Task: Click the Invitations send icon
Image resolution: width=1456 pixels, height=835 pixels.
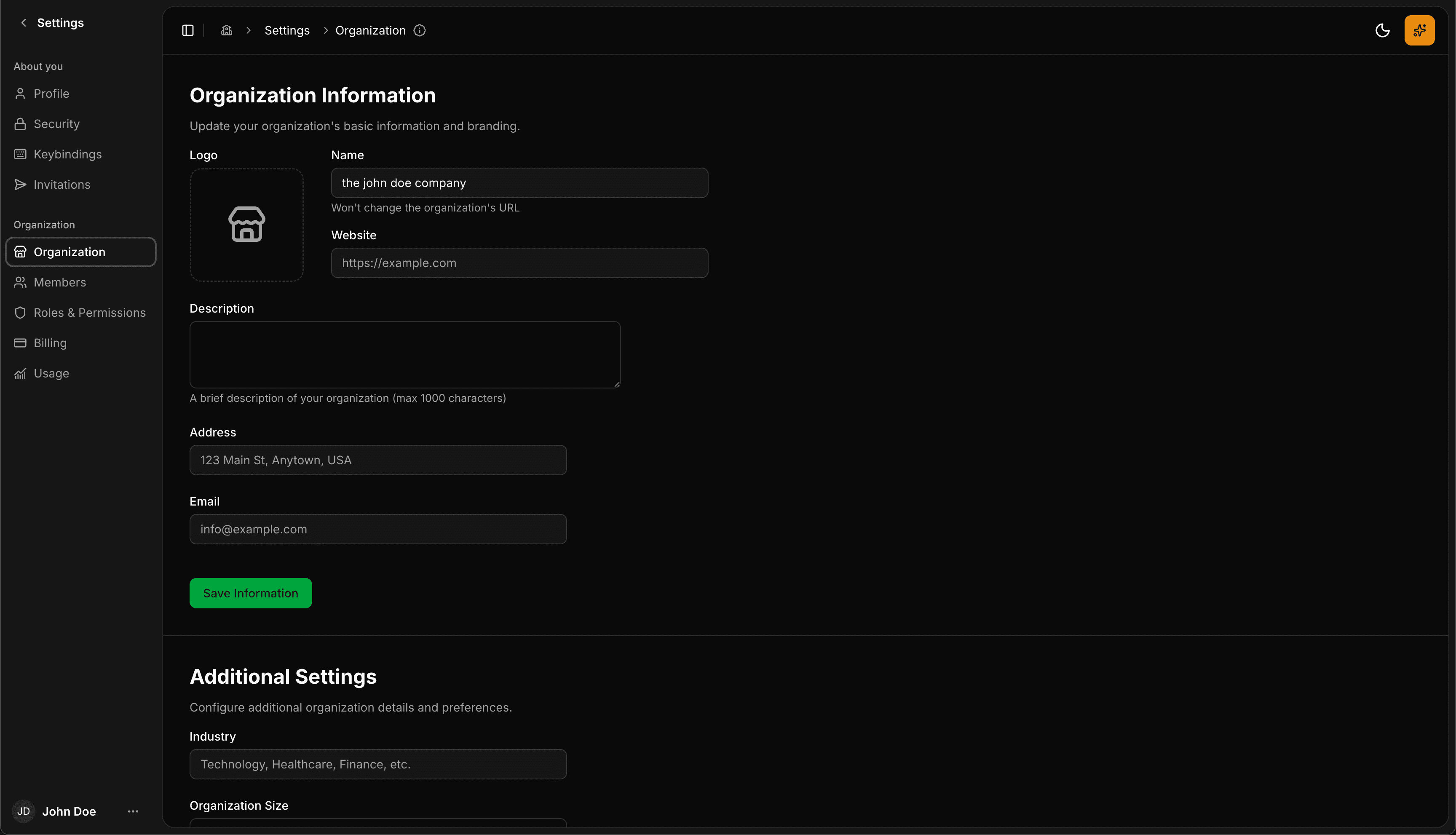Action: pyautogui.click(x=20, y=184)
